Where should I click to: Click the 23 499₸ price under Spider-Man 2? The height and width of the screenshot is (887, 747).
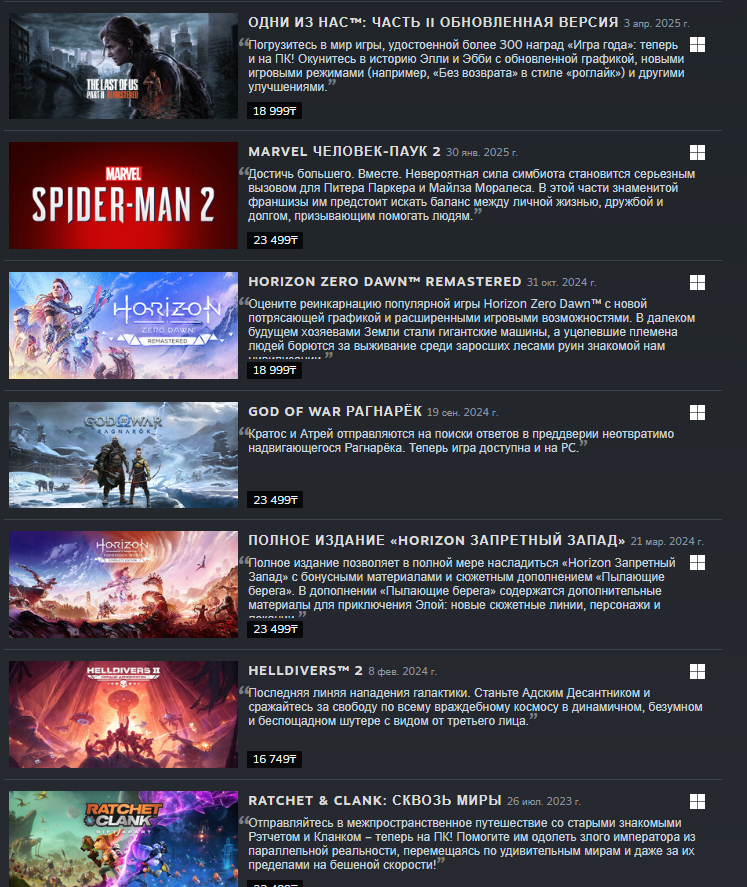[x=275, y=240]
